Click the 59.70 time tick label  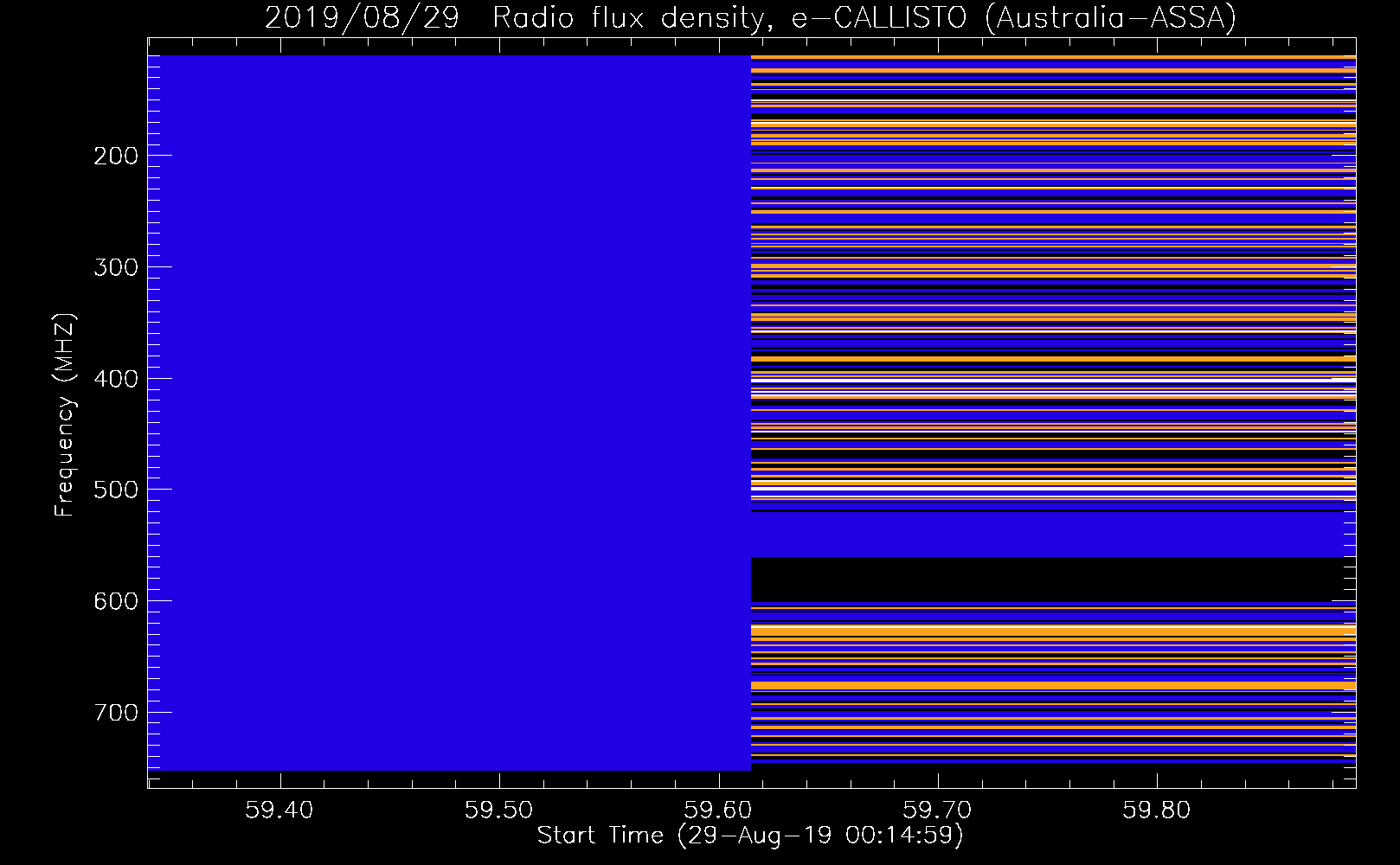[x=938, y=811]
